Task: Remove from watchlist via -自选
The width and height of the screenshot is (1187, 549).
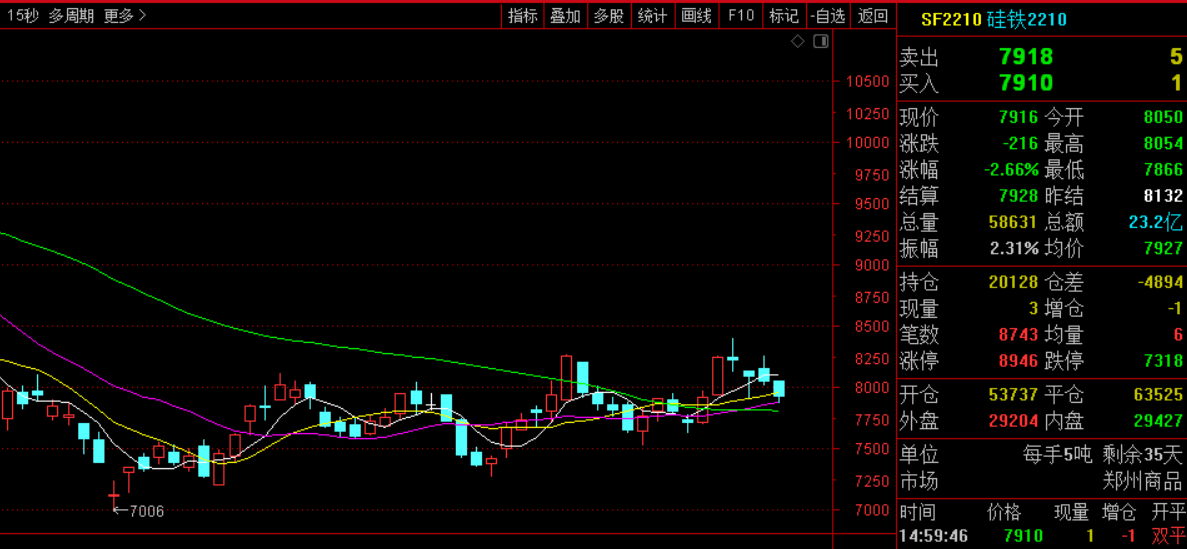Action: 828,15
